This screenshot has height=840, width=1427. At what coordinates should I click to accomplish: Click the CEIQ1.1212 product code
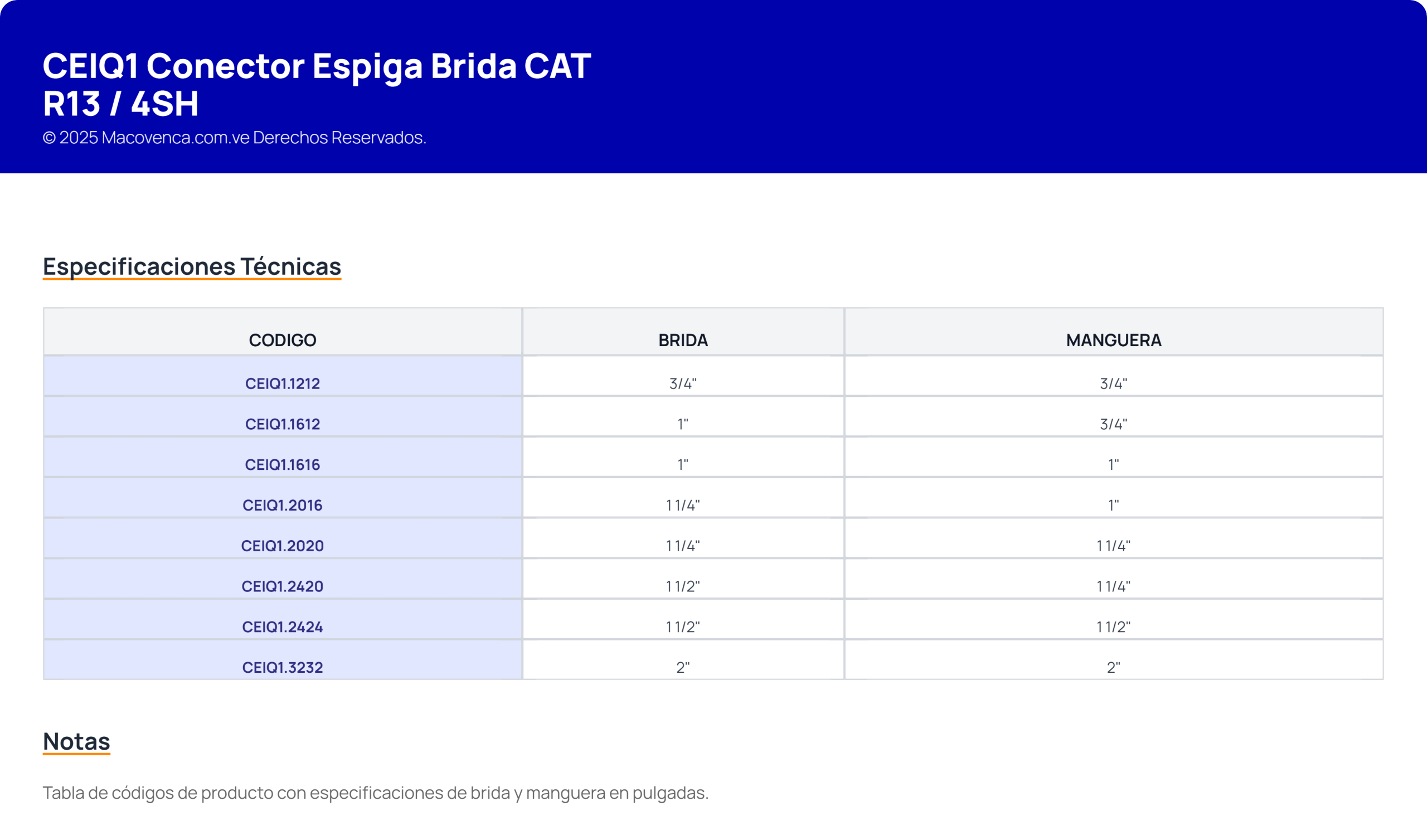pyautogui.click(x=282, y=383)
